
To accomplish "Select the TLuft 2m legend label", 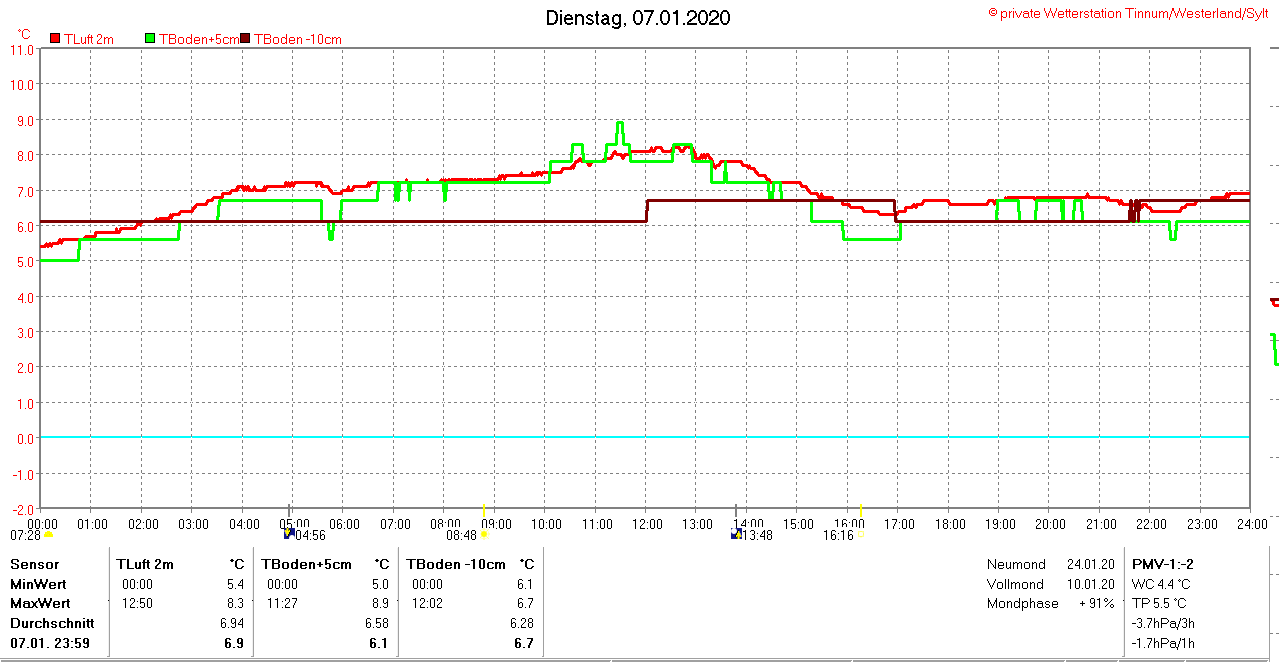I will [x=88, y=39].
